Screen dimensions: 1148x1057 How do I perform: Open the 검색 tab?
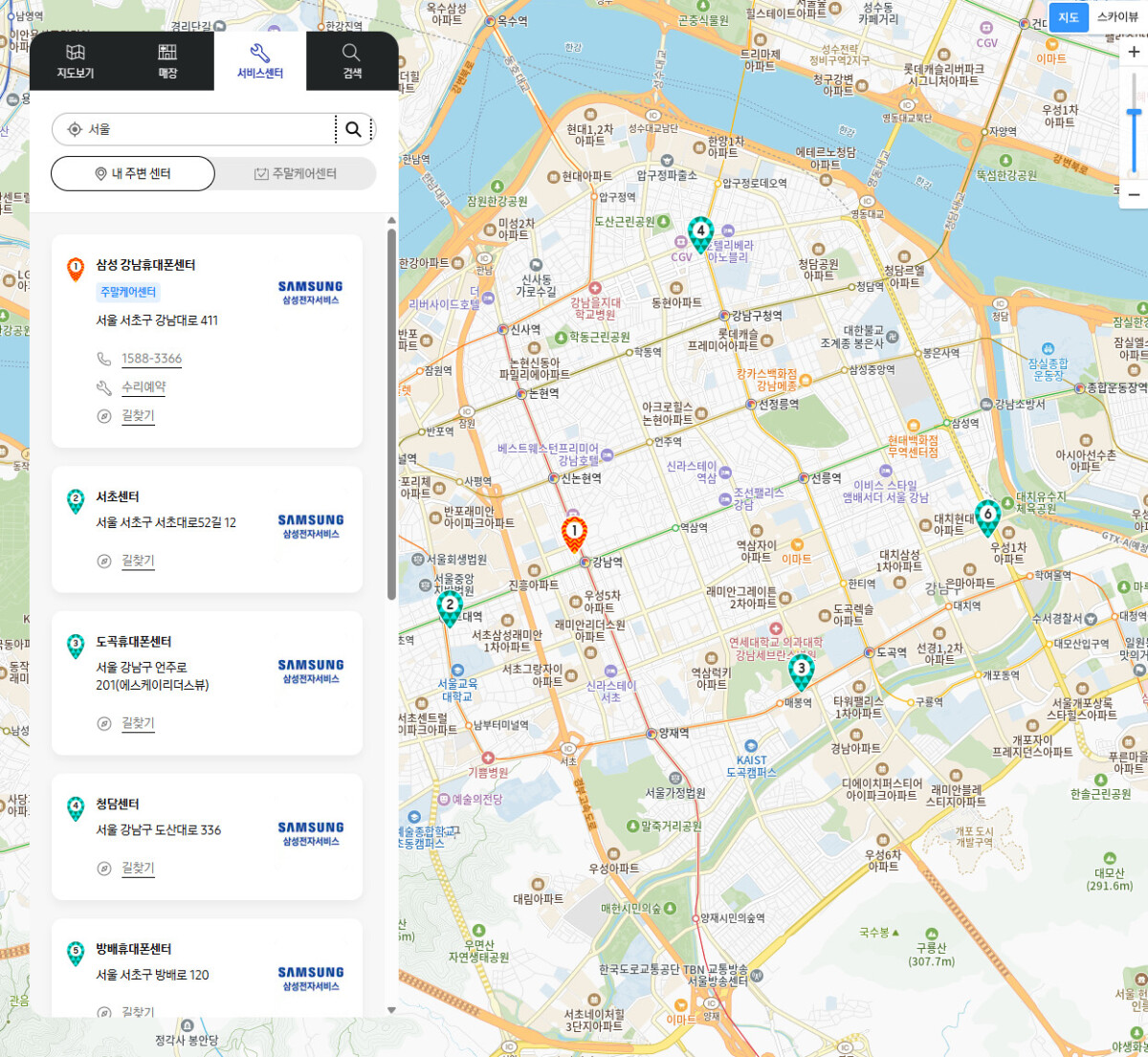352,60
